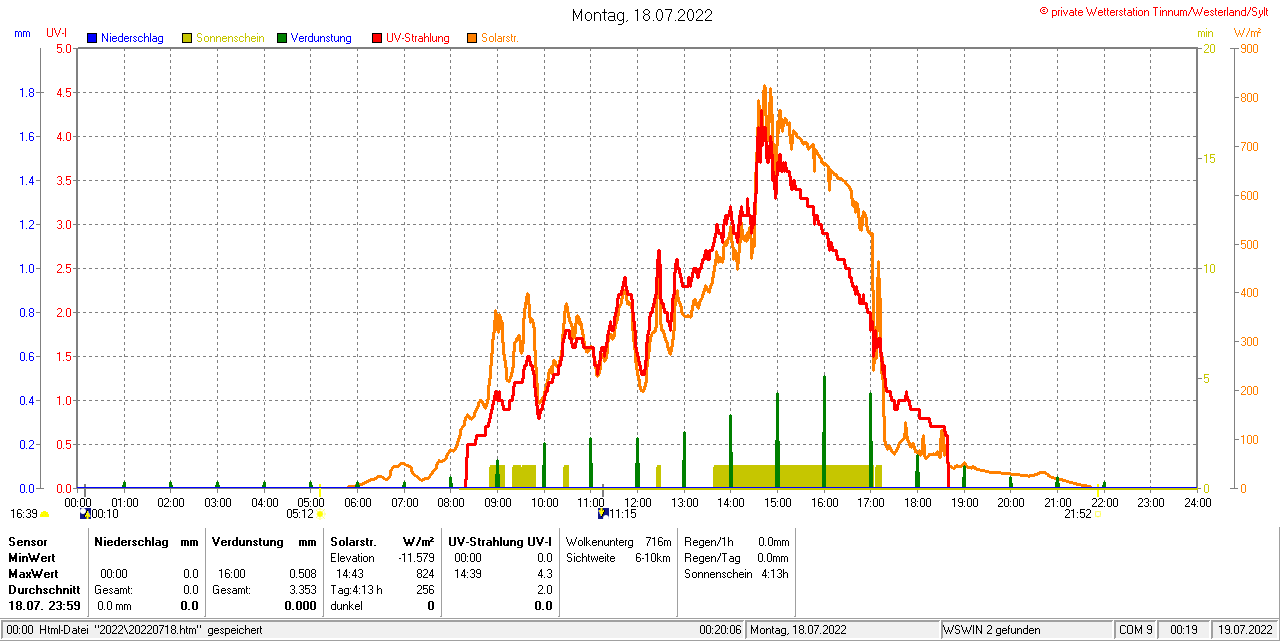Click the 18:00 time axis label
1280x641 pixels.
tap(917, 502)
